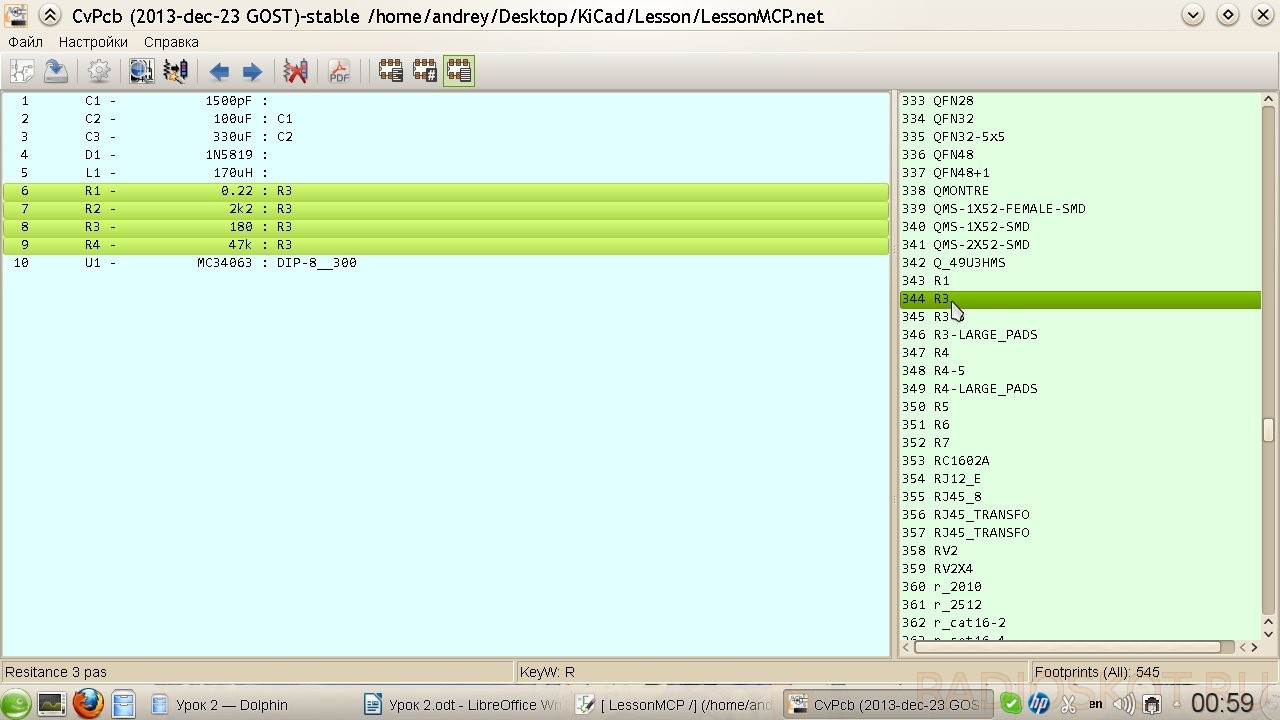View the selected footprint
1280x720 pixels.
click(x=141, y=71)
